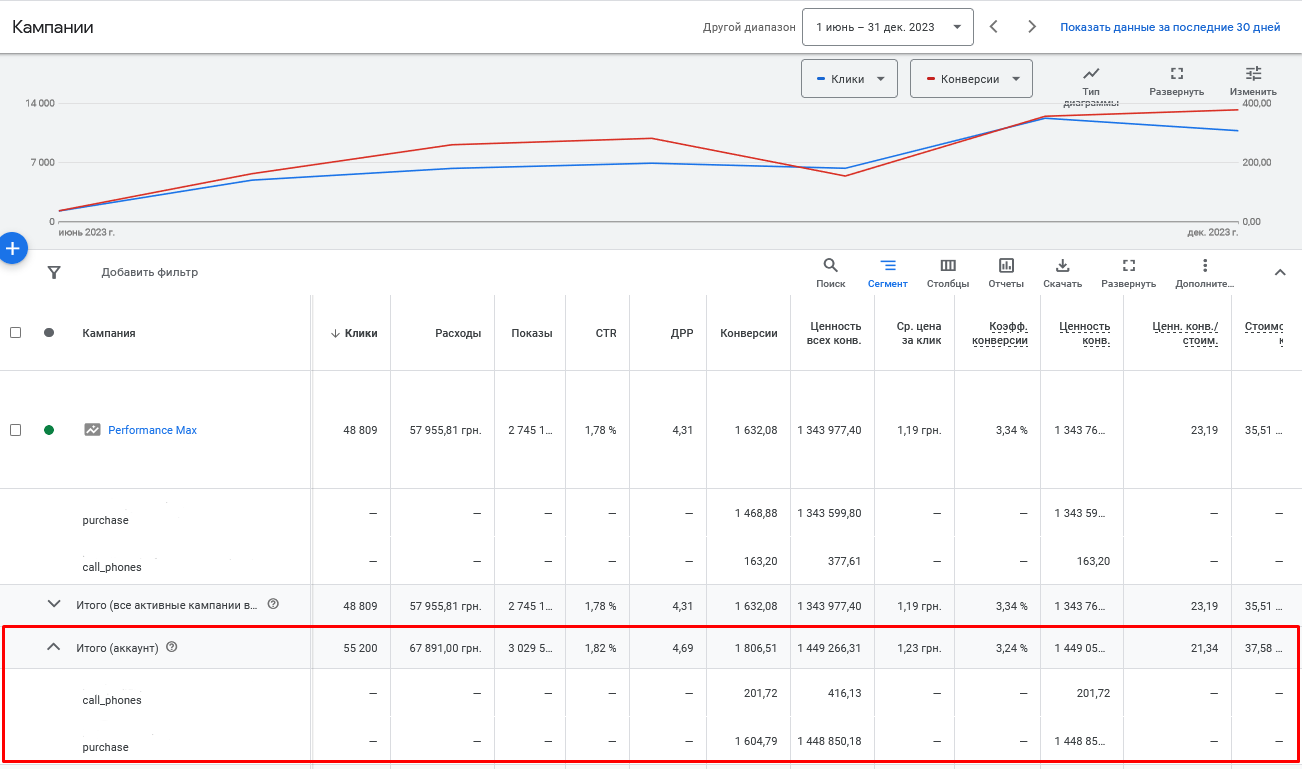Open the Performance Max campaign link
The image size is (1302, 769).
[x=152, y=430]
